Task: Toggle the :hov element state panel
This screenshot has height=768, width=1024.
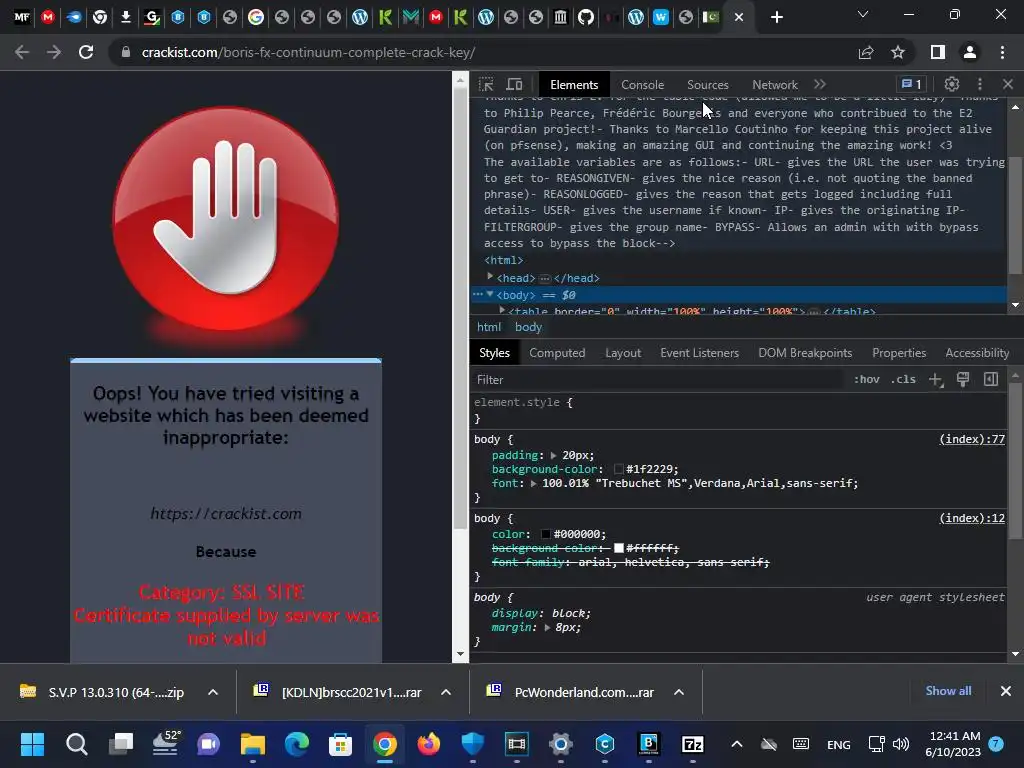Action: tap(867, 379)
